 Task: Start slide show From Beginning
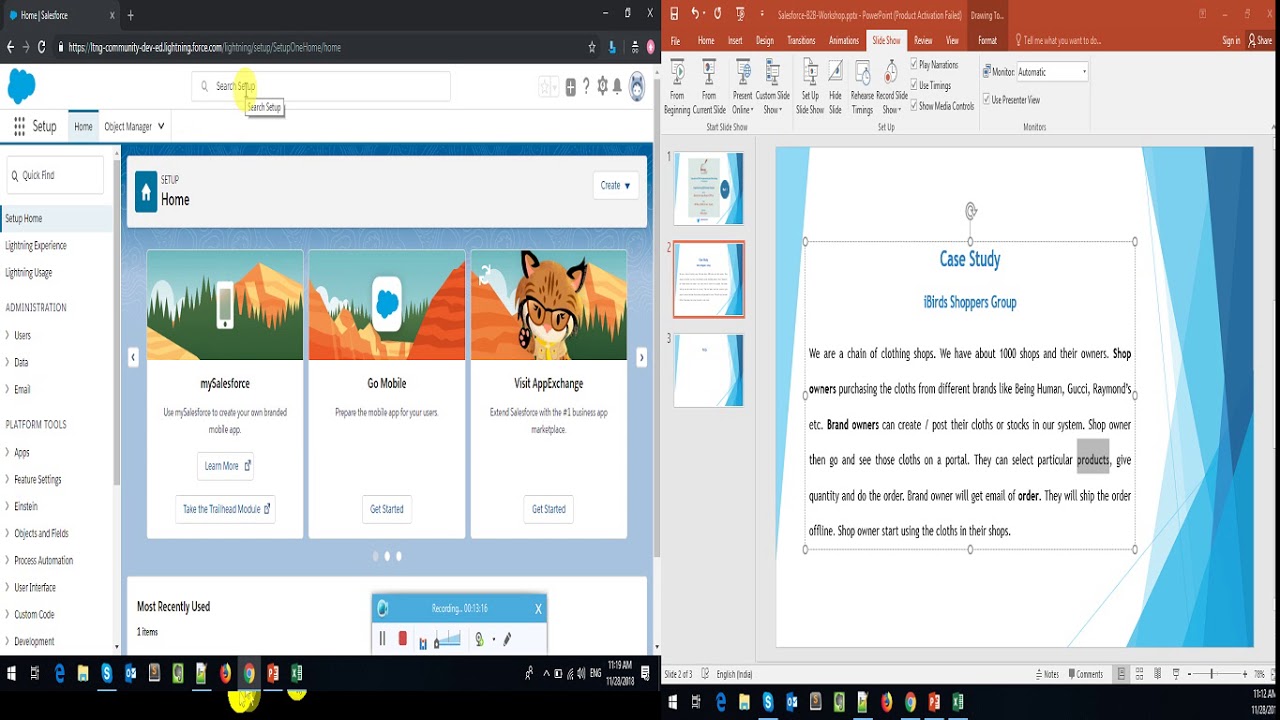click(677, 87)
